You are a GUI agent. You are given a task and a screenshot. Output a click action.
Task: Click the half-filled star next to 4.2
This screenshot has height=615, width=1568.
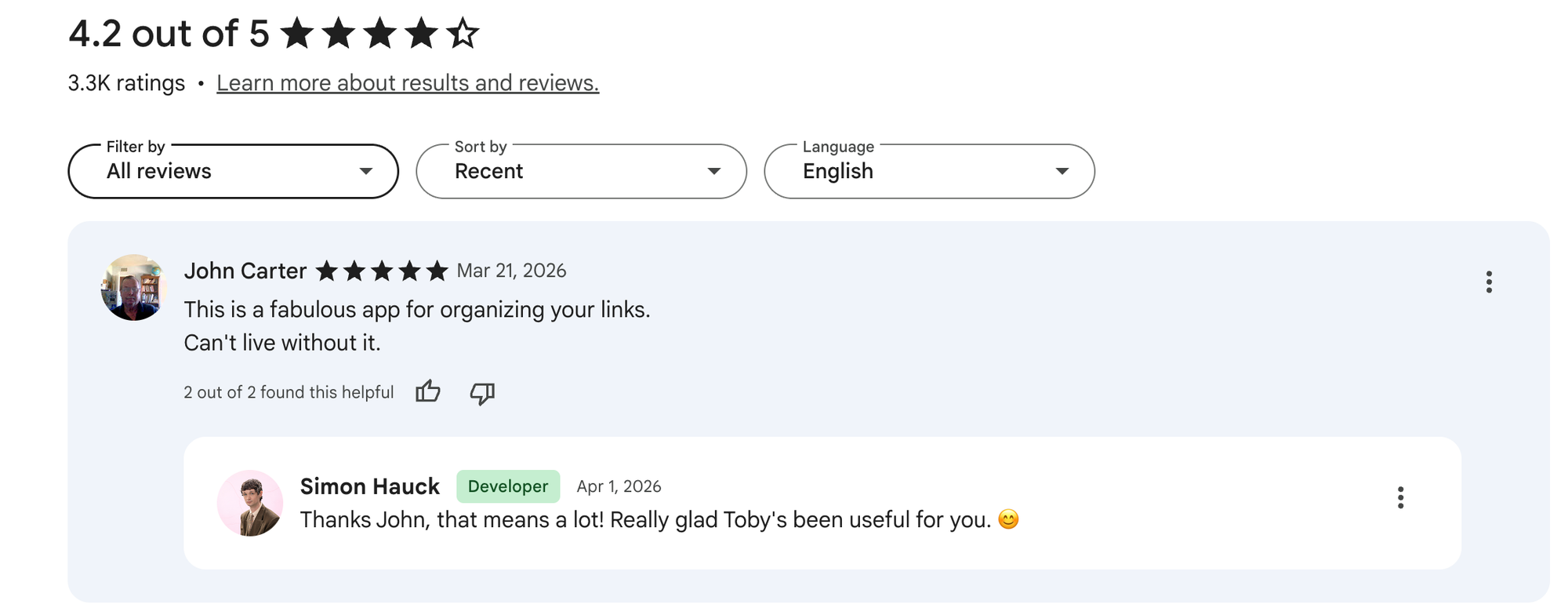coord(464,33)
